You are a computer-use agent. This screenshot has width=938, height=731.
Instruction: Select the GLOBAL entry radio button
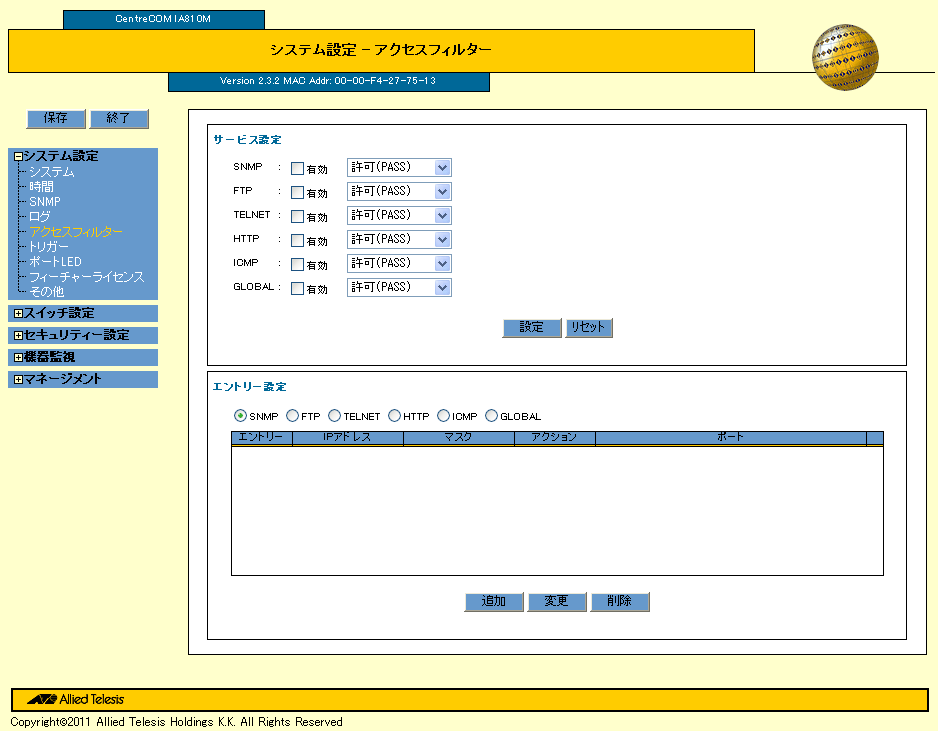click(491, 416)
